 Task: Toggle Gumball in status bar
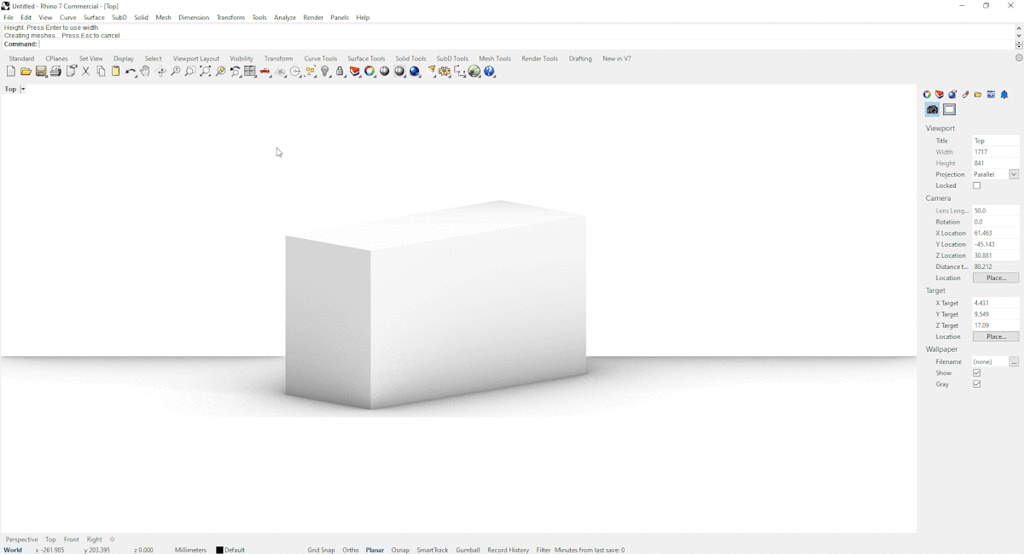(x=468, y=550)
